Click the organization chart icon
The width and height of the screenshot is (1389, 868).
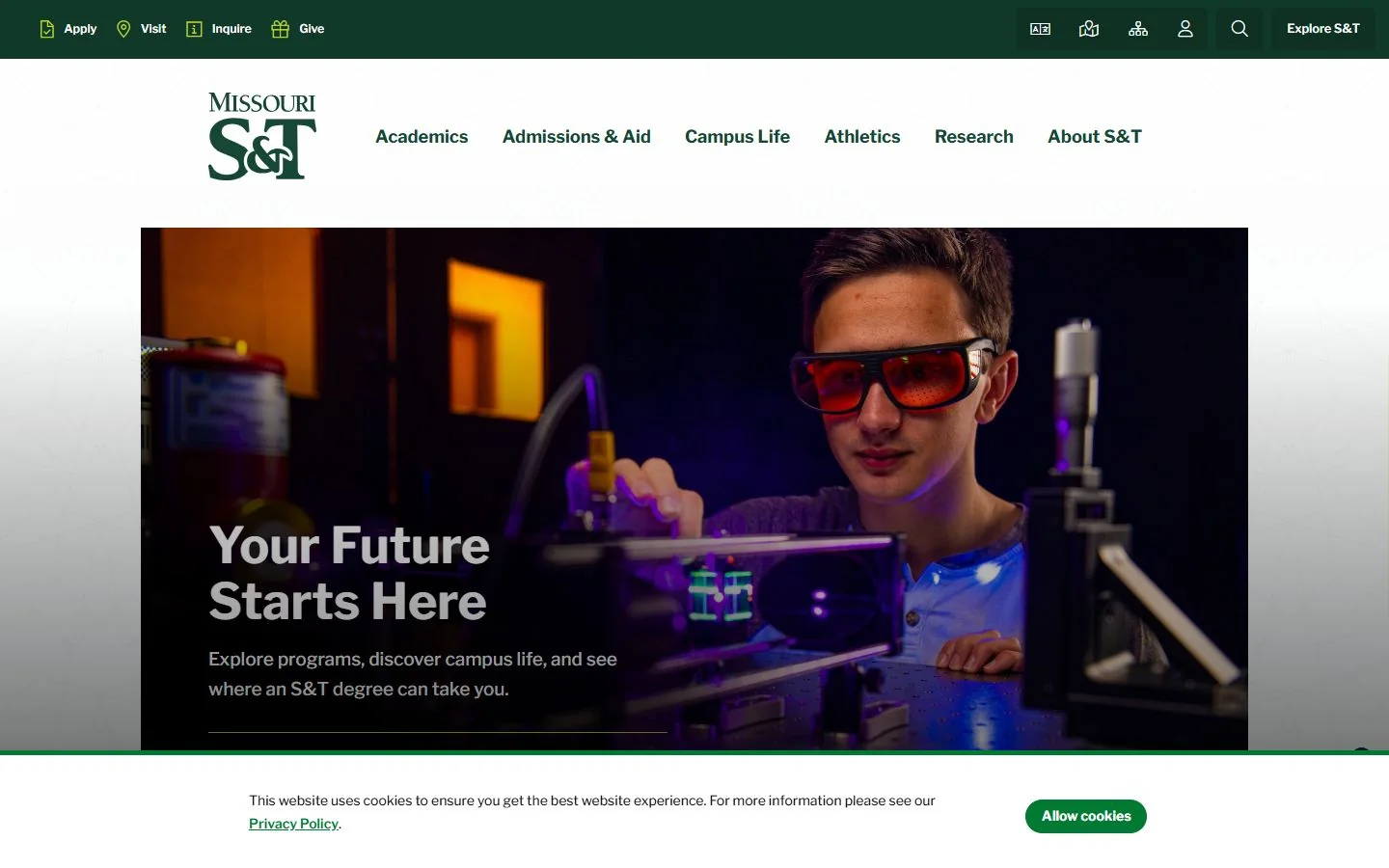(x=1138, y=29)
